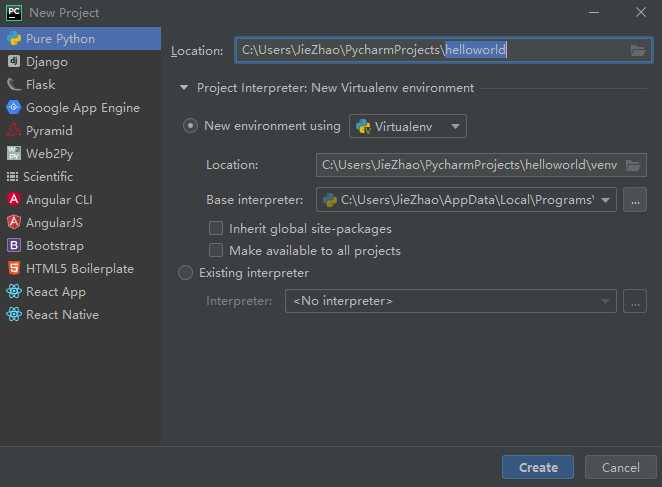Select the React App icon
The width and height of the screenshot is (662, 487).
pyautogui.click(x=14, y=291)
